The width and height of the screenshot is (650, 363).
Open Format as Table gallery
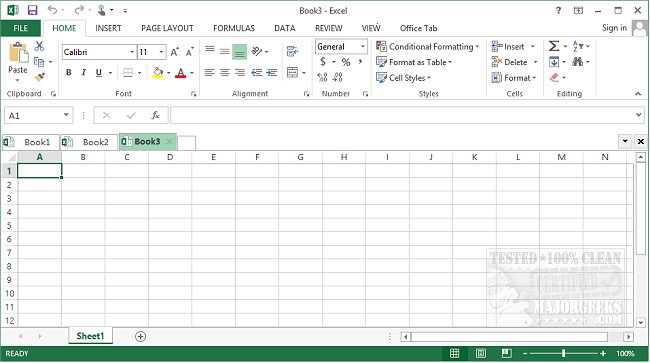click(414, 62)
